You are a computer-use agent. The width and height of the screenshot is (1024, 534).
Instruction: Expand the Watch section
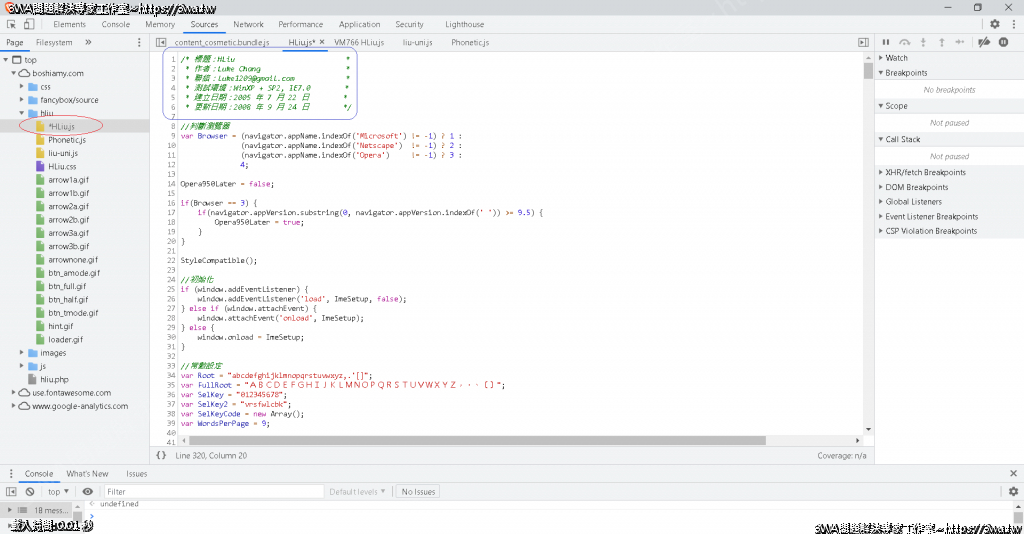tap(897, 58)
